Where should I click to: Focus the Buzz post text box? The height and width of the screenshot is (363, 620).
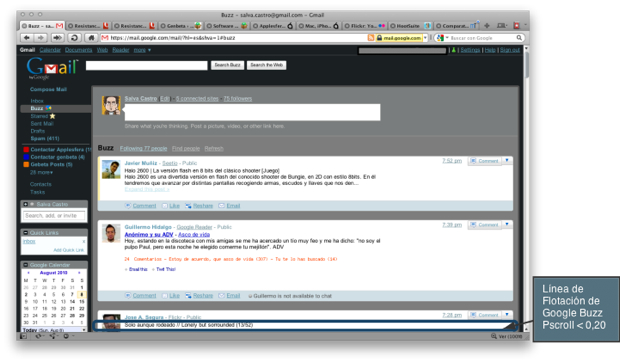coord(252,112)
